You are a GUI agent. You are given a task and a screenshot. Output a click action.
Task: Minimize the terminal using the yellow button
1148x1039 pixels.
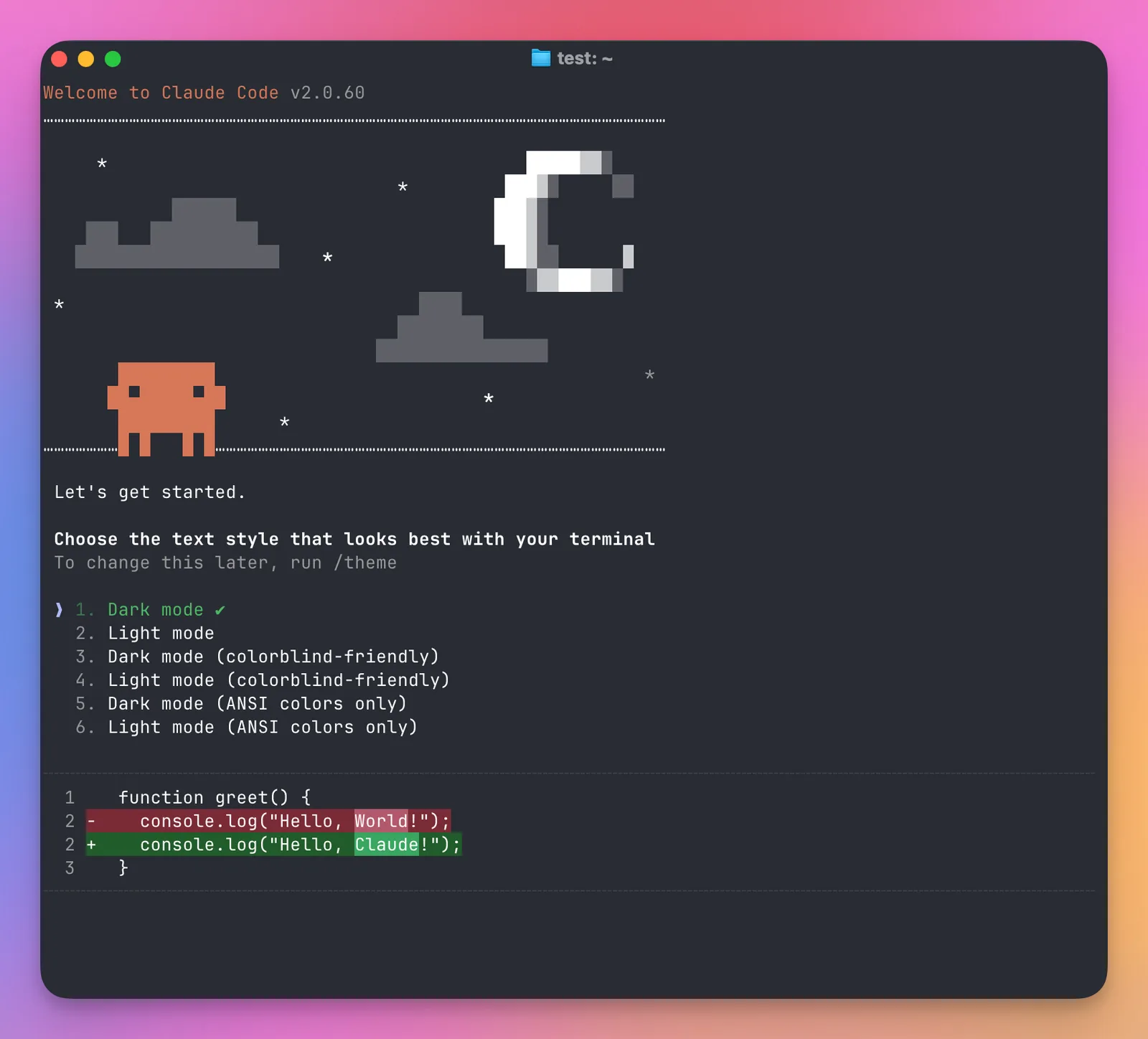(x=86, y=59)
